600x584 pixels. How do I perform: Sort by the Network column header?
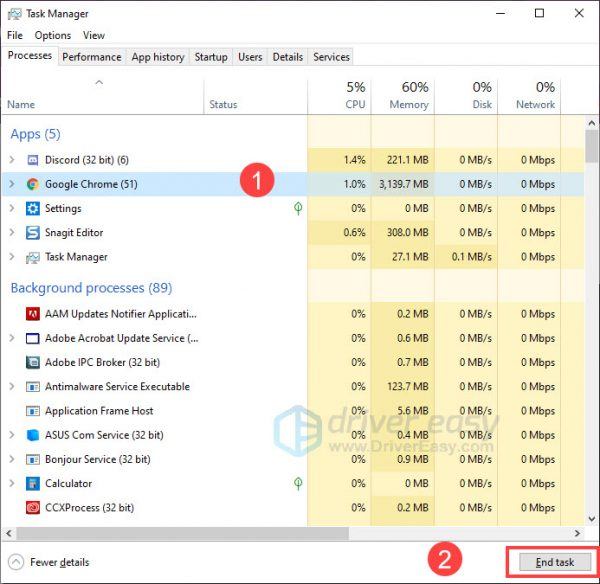click(529, 97)
